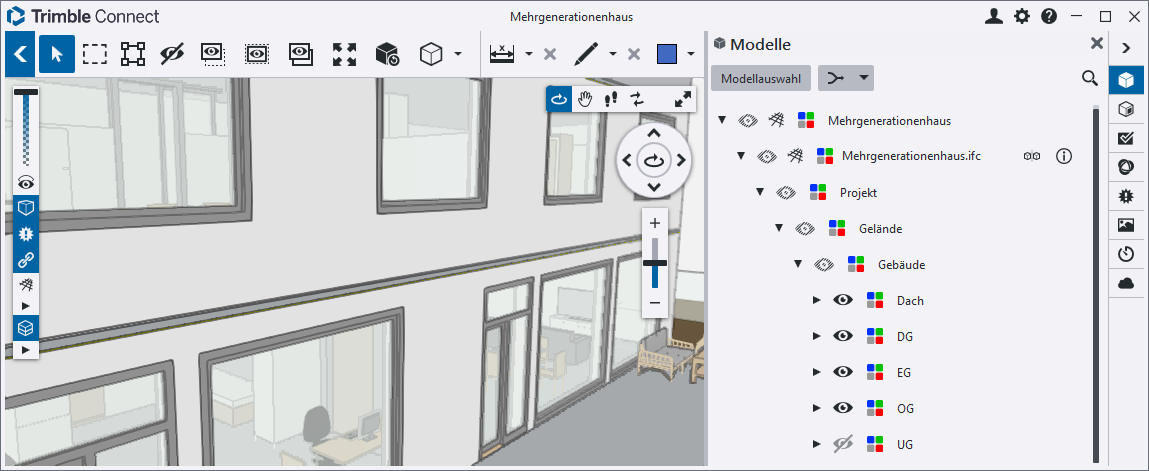Select the markup pencil tool
This screenshot has height=471, width=1149.
click(x=586, y=54)
